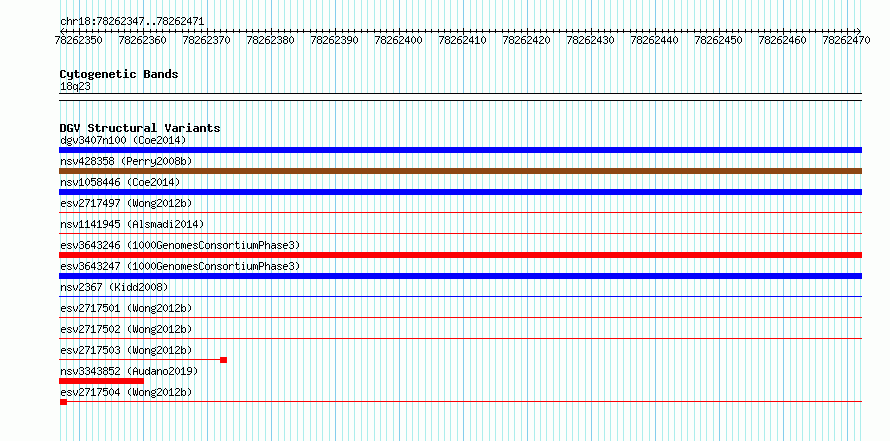This screenshot has height=441, width=890.
Task: Click ruler position 78262420
Action: coord(526,40)
